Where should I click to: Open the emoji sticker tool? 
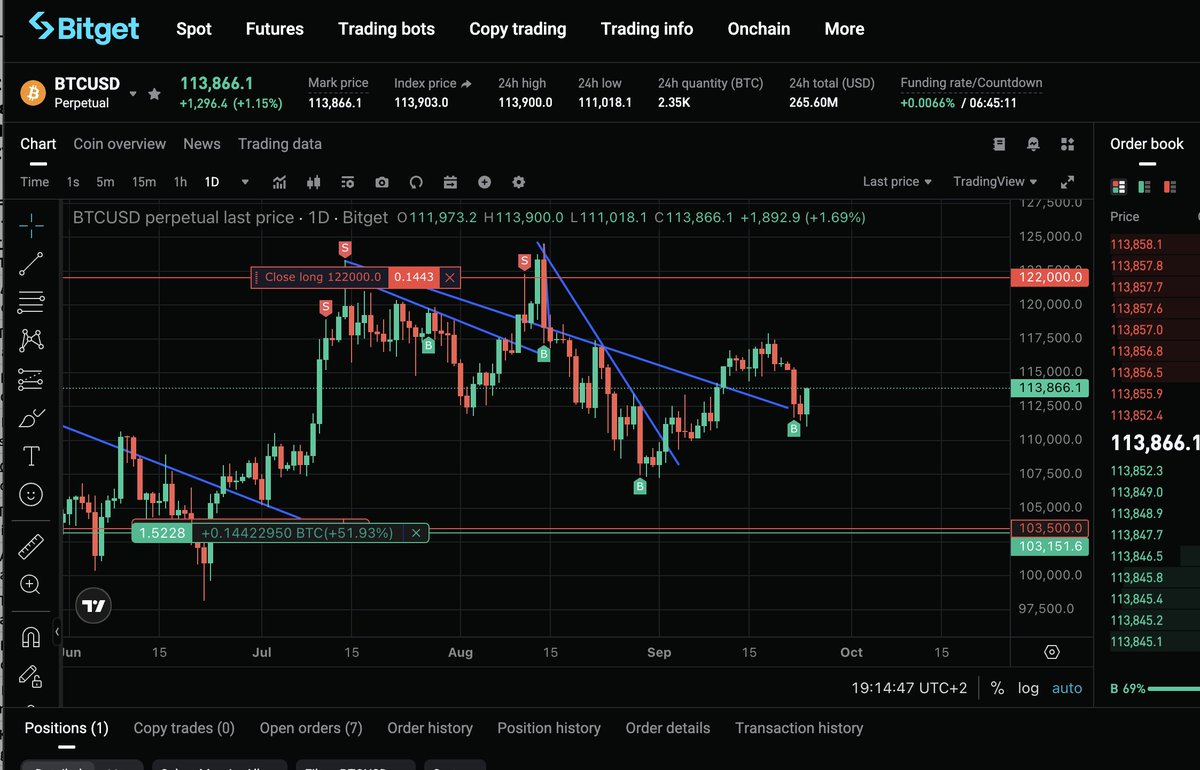tap(31, 494)
